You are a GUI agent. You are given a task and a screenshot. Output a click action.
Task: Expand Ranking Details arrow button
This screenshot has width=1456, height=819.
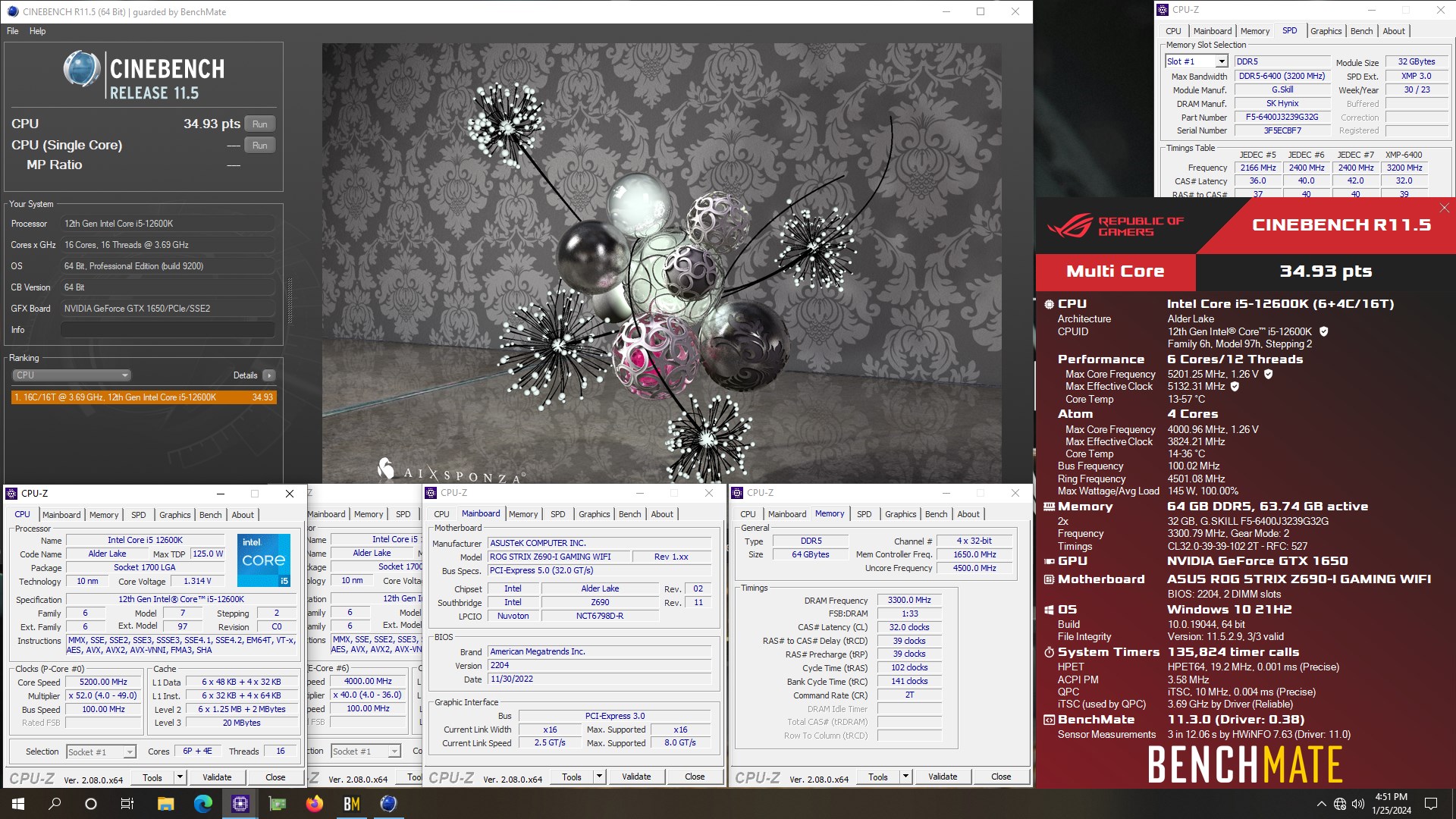tap(269, 375)
